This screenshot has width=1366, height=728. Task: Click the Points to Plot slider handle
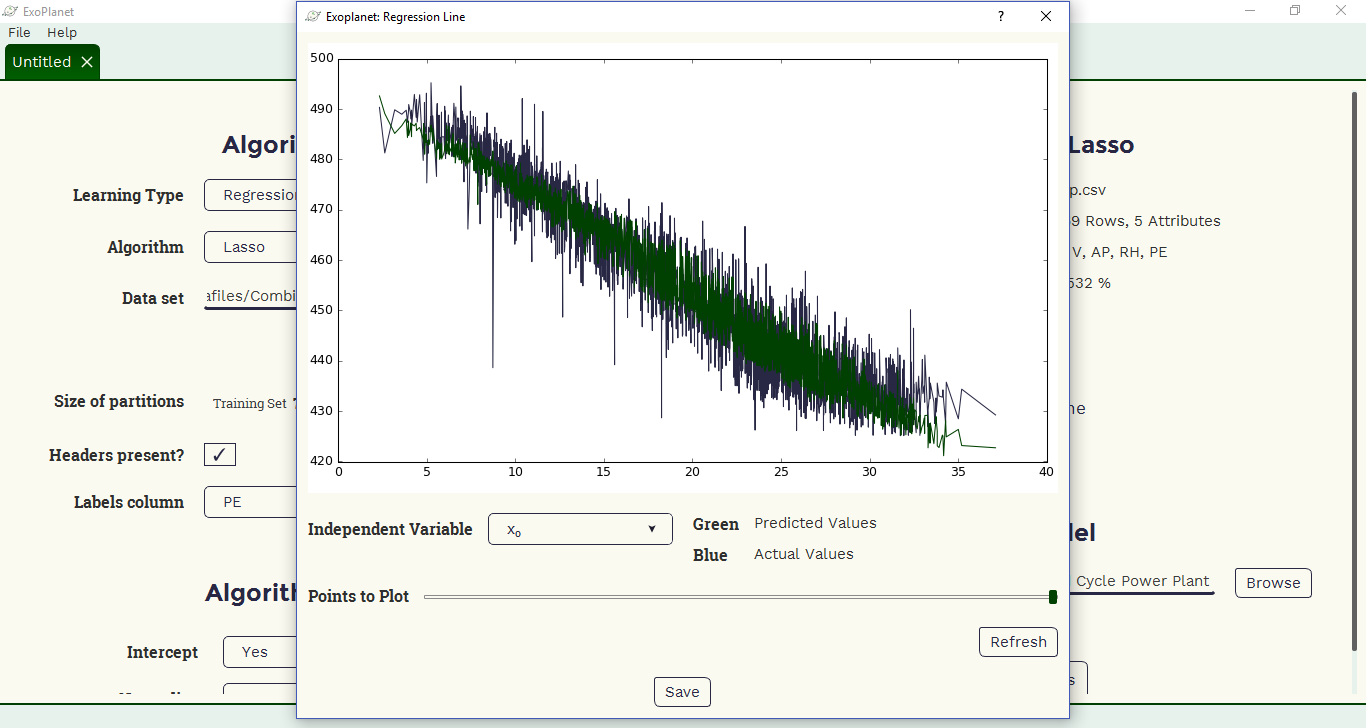tap(1053, 597)
